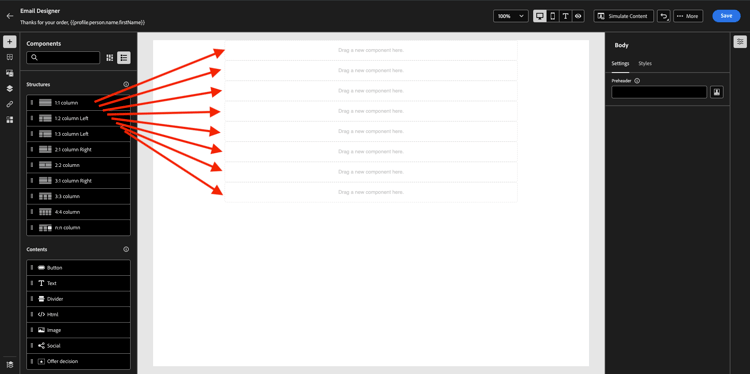Click the Email Designer title
750x374 pixels.
click(x=40, y=11)
